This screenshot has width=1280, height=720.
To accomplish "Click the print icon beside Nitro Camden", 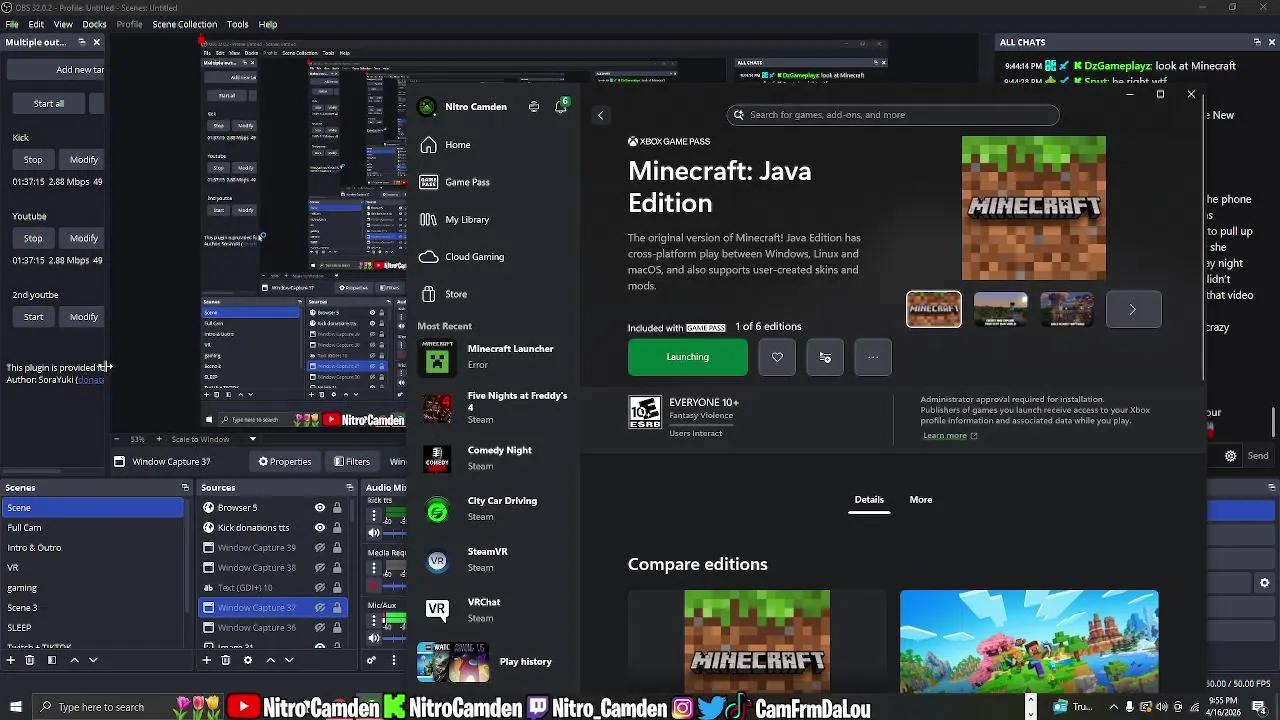I will 534,106.
